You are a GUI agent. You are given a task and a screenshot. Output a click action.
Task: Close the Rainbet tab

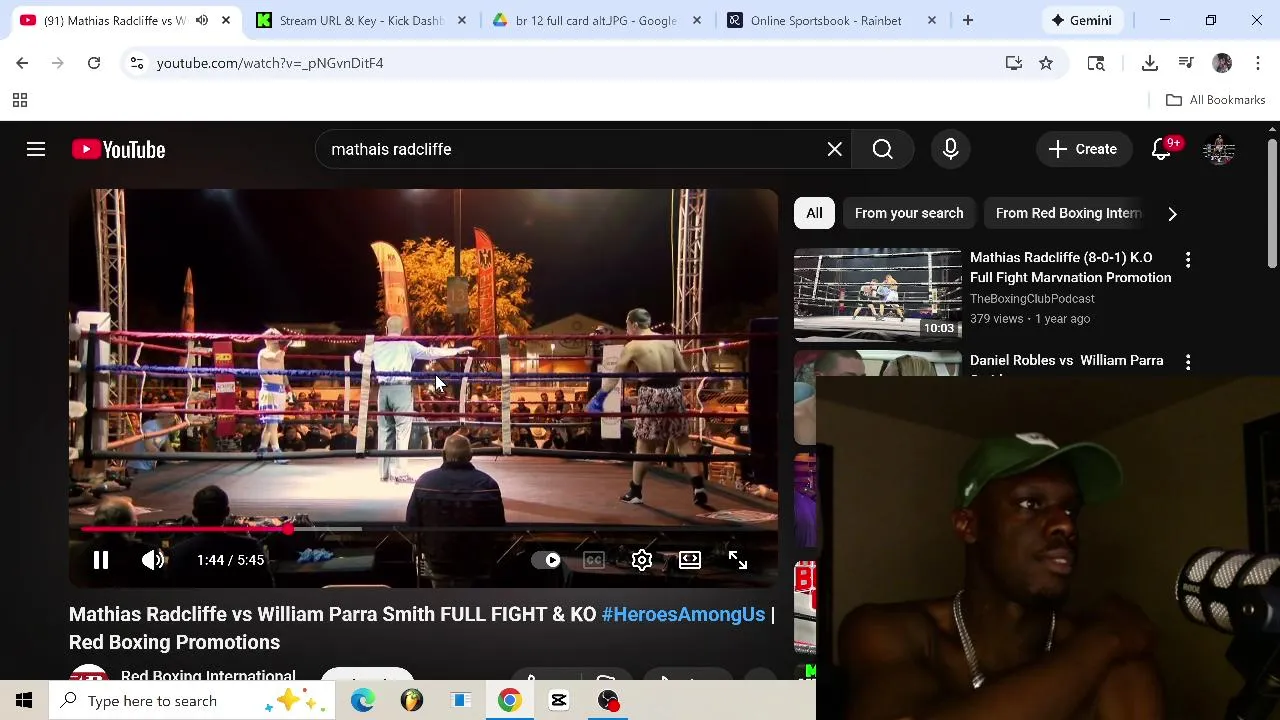pos(932,20)
